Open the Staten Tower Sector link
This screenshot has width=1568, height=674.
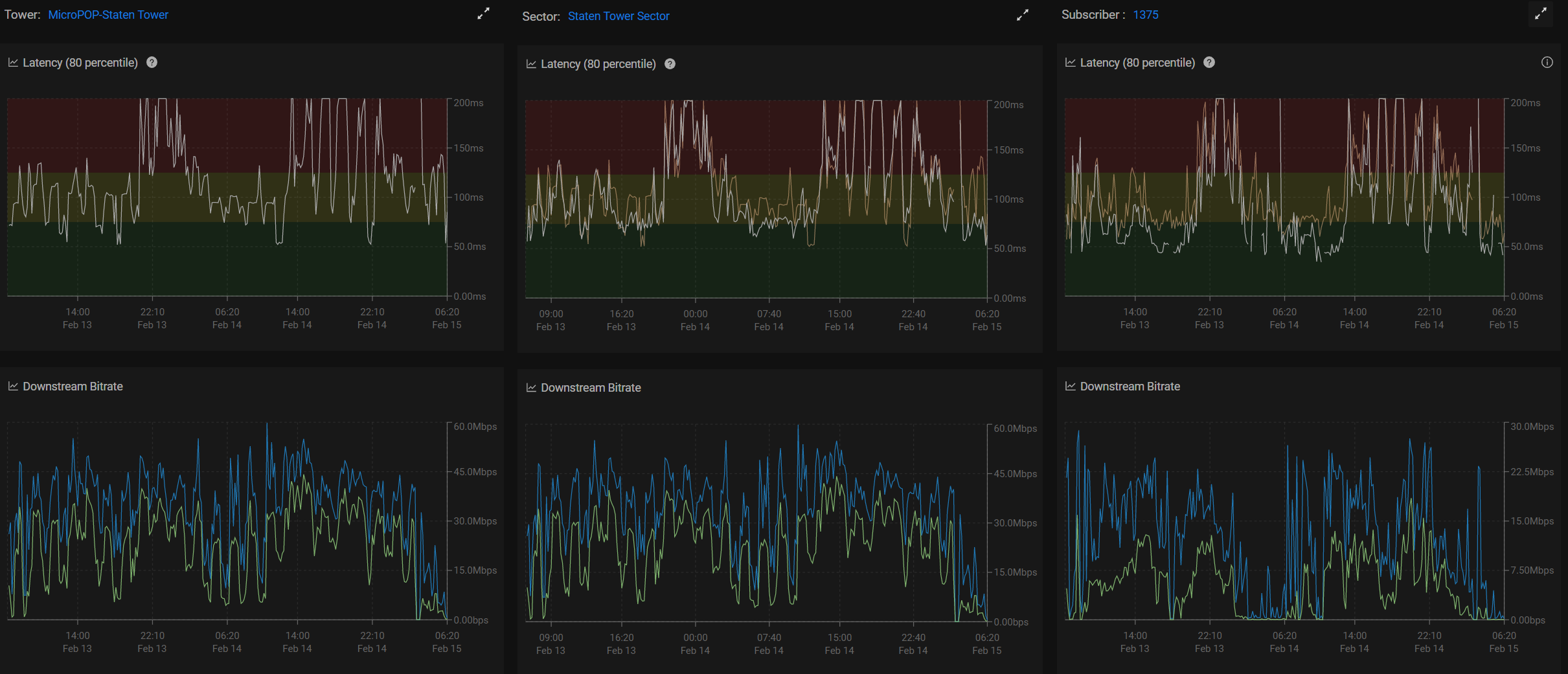[x=618, y=16]
